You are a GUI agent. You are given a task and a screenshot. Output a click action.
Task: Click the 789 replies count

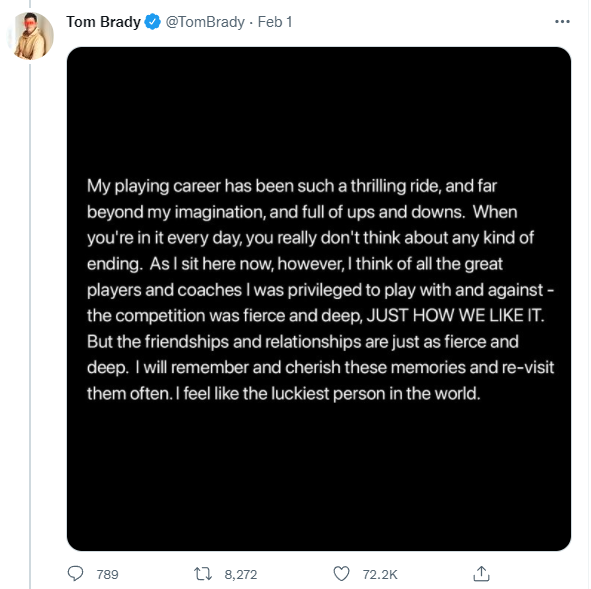(107, 574)
